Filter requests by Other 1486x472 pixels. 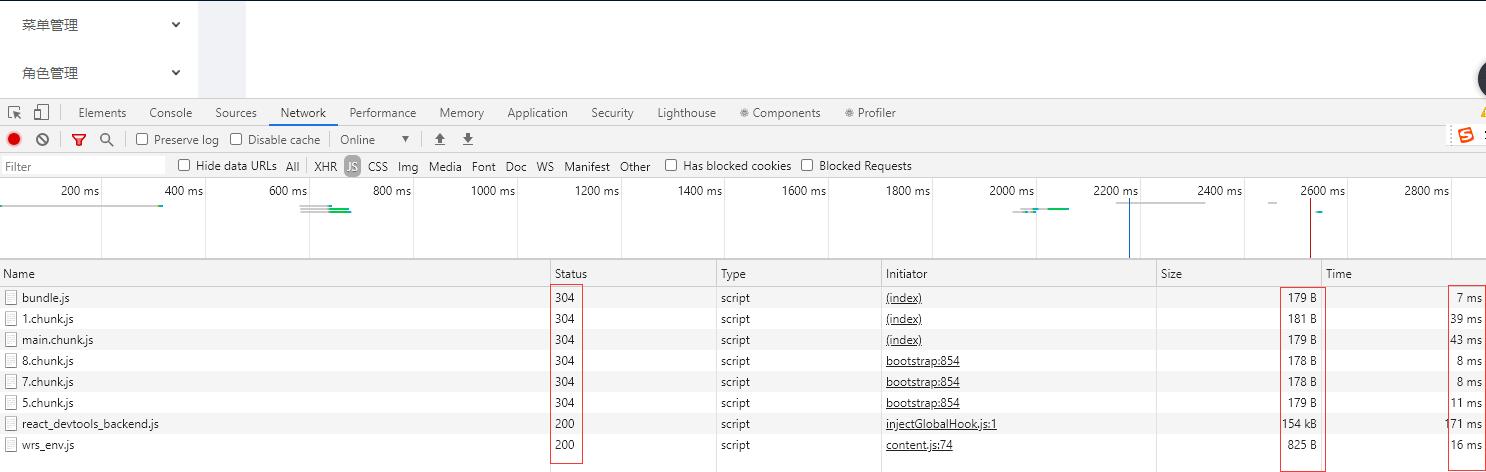pyautogui.click(x=635, y=166)
